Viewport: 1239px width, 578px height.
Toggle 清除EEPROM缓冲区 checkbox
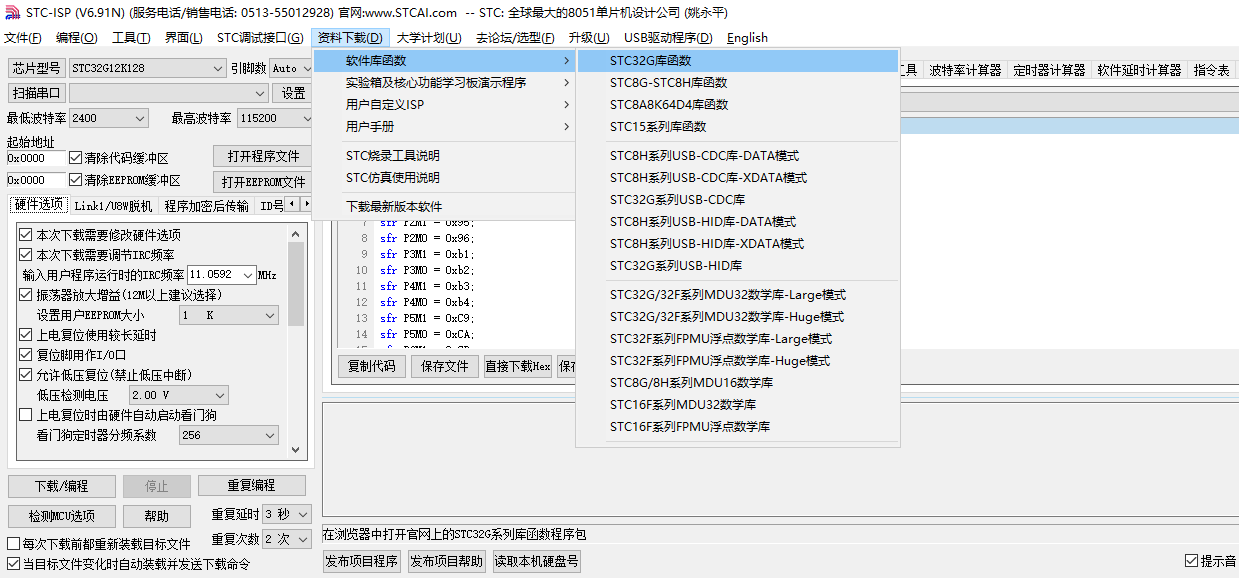point(75,181)
